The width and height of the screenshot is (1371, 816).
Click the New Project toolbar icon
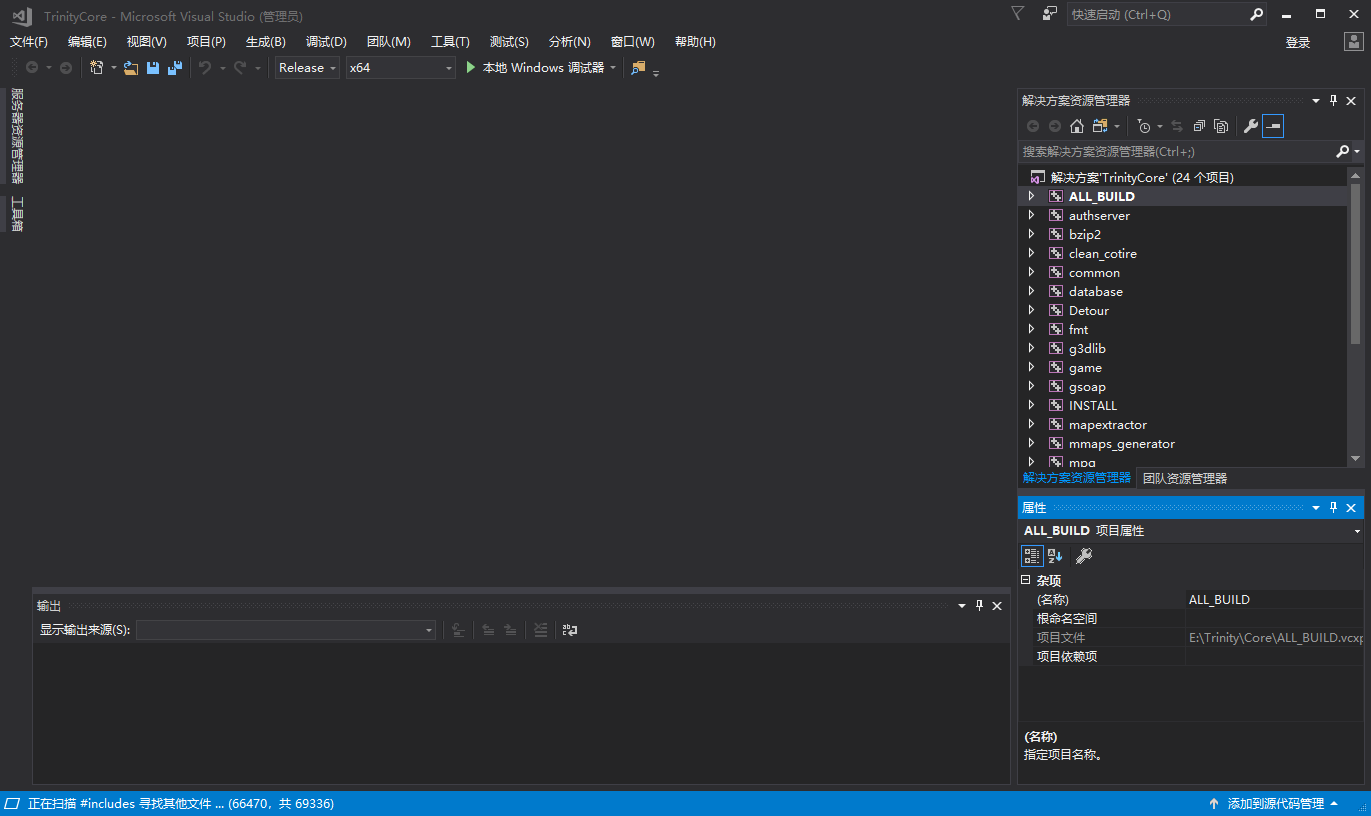97,68
